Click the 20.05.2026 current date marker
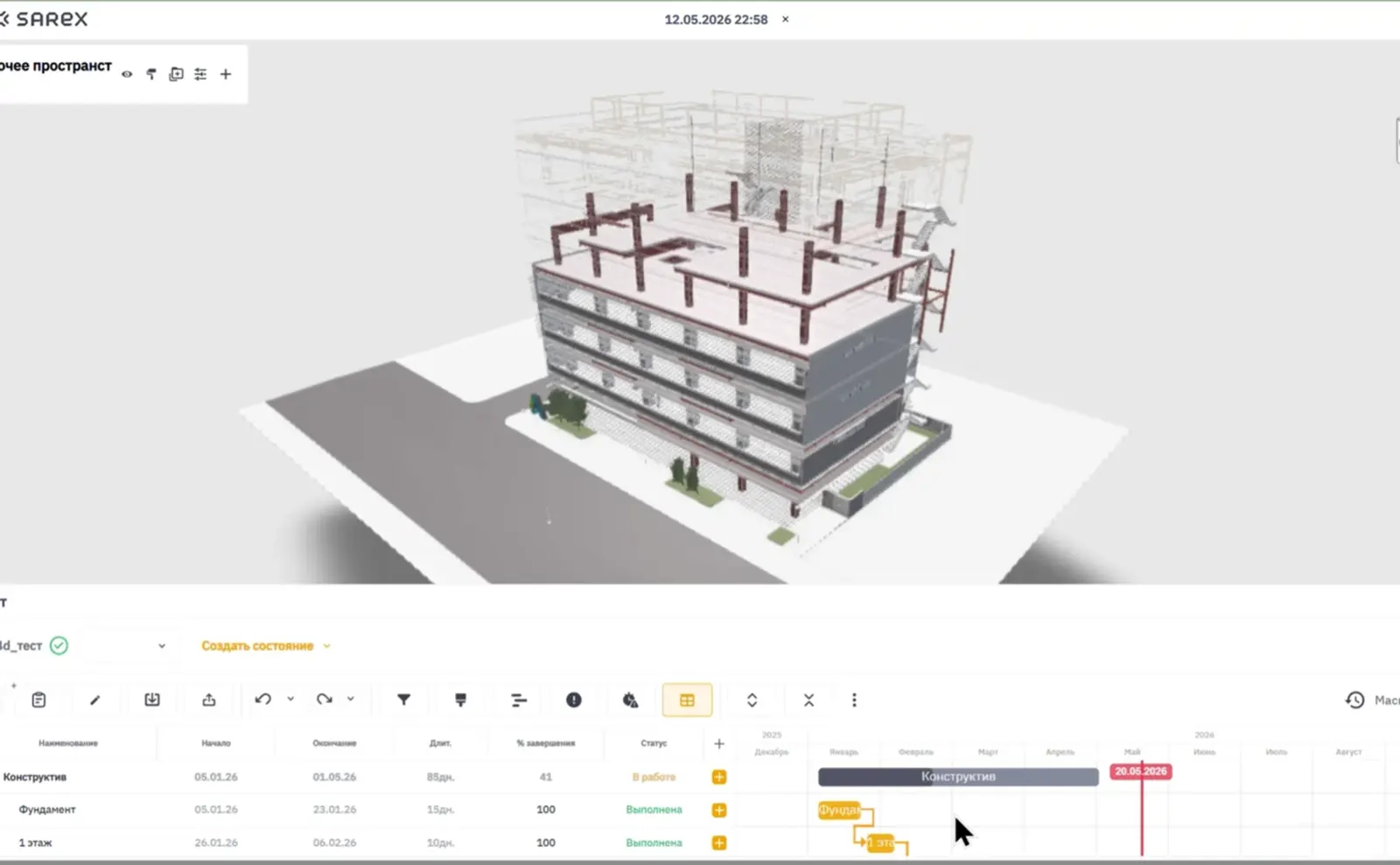The height and width of the screenshot is (865, 1400). tap(1140, 771)
